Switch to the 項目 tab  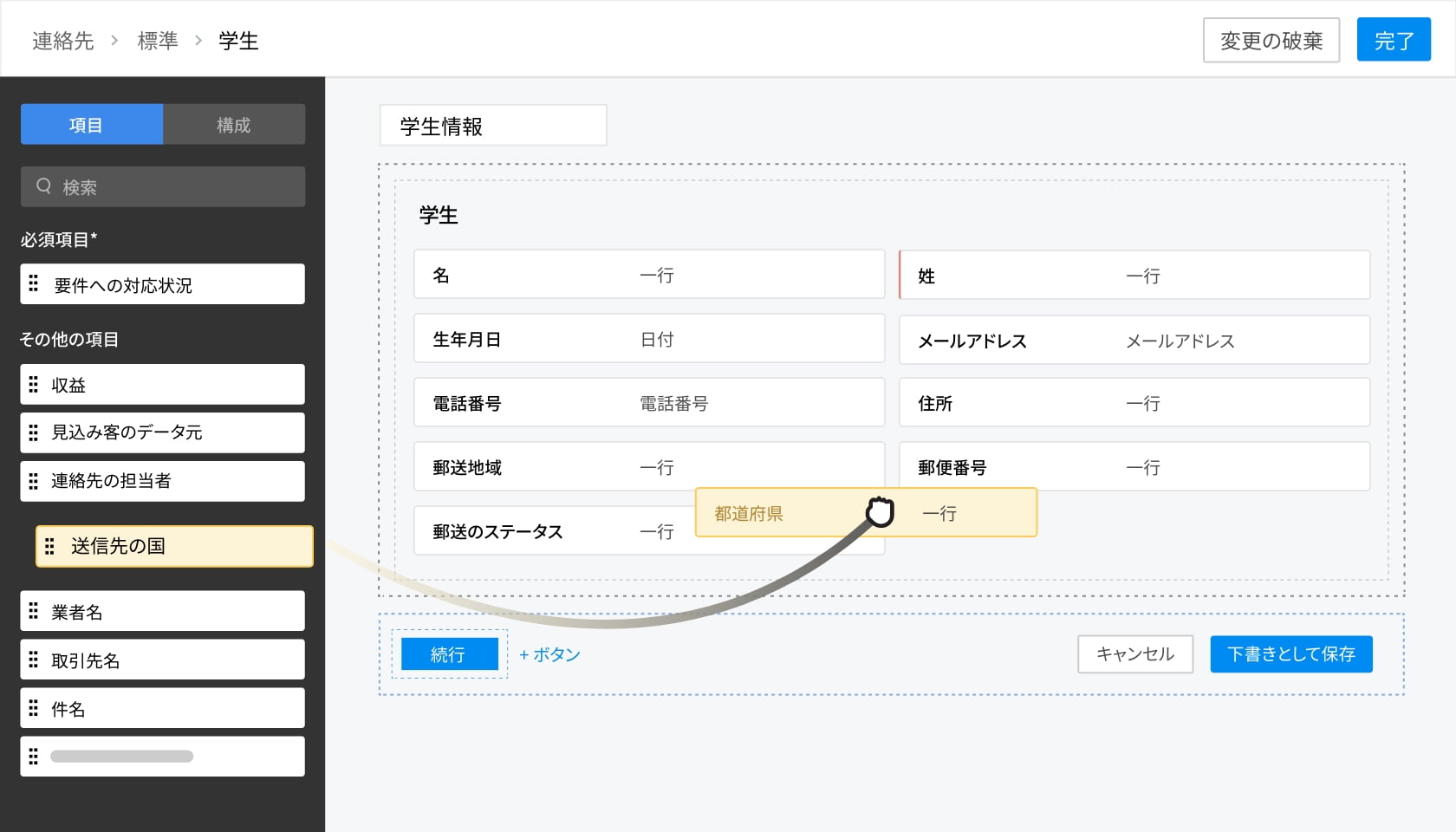(92, 124)
